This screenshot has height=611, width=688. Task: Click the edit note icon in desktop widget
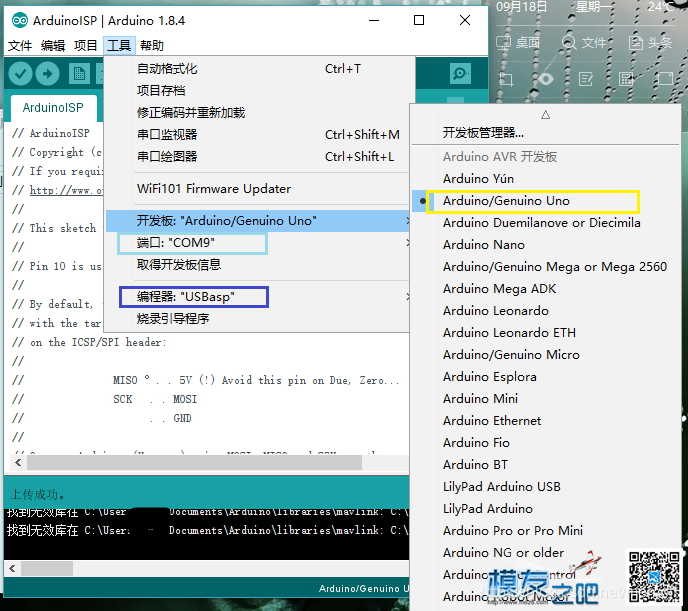point(586,79)
